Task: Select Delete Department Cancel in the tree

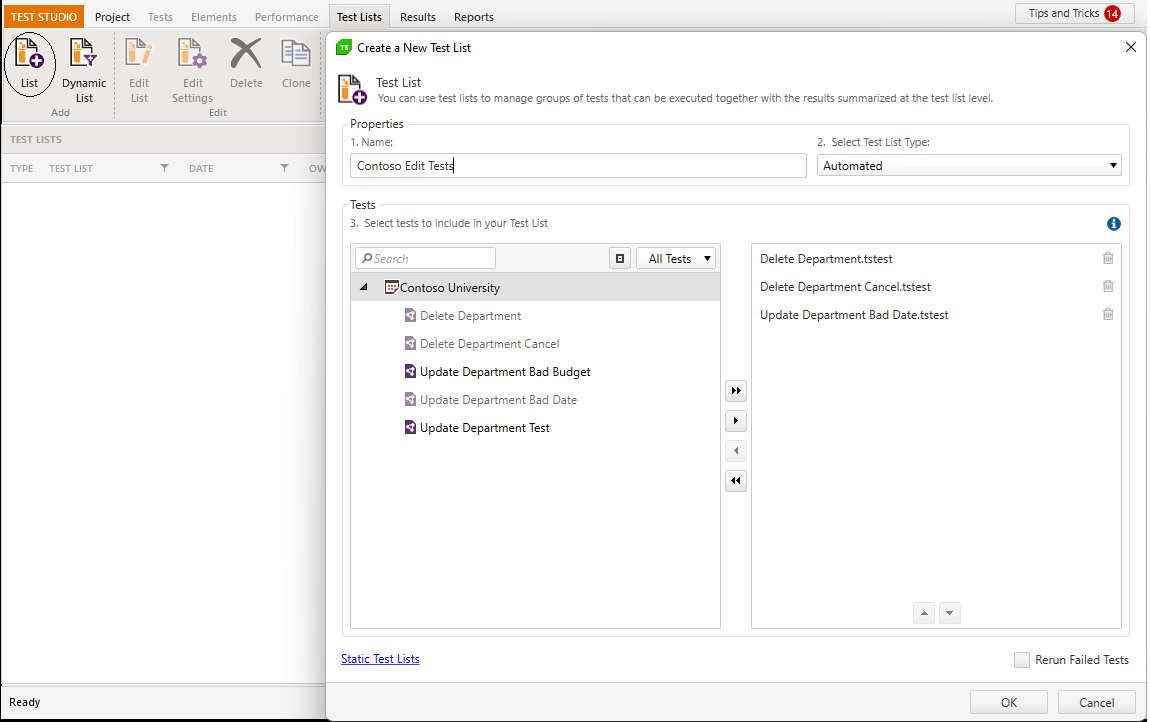Action: tap(489, 343)
